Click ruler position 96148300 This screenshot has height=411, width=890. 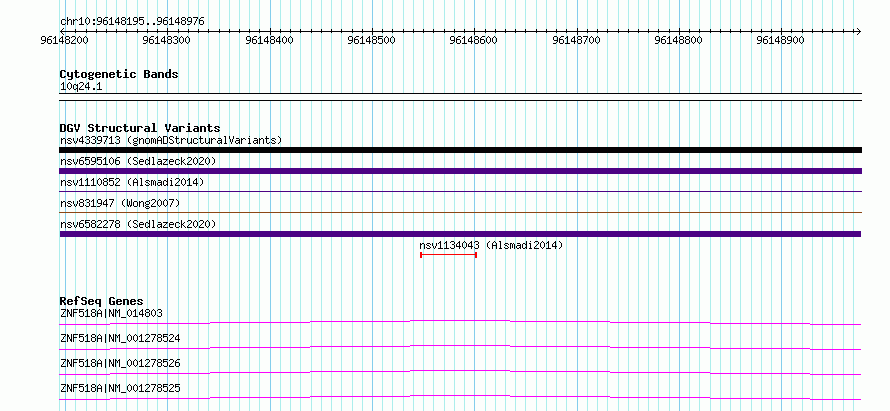[167, 40]
